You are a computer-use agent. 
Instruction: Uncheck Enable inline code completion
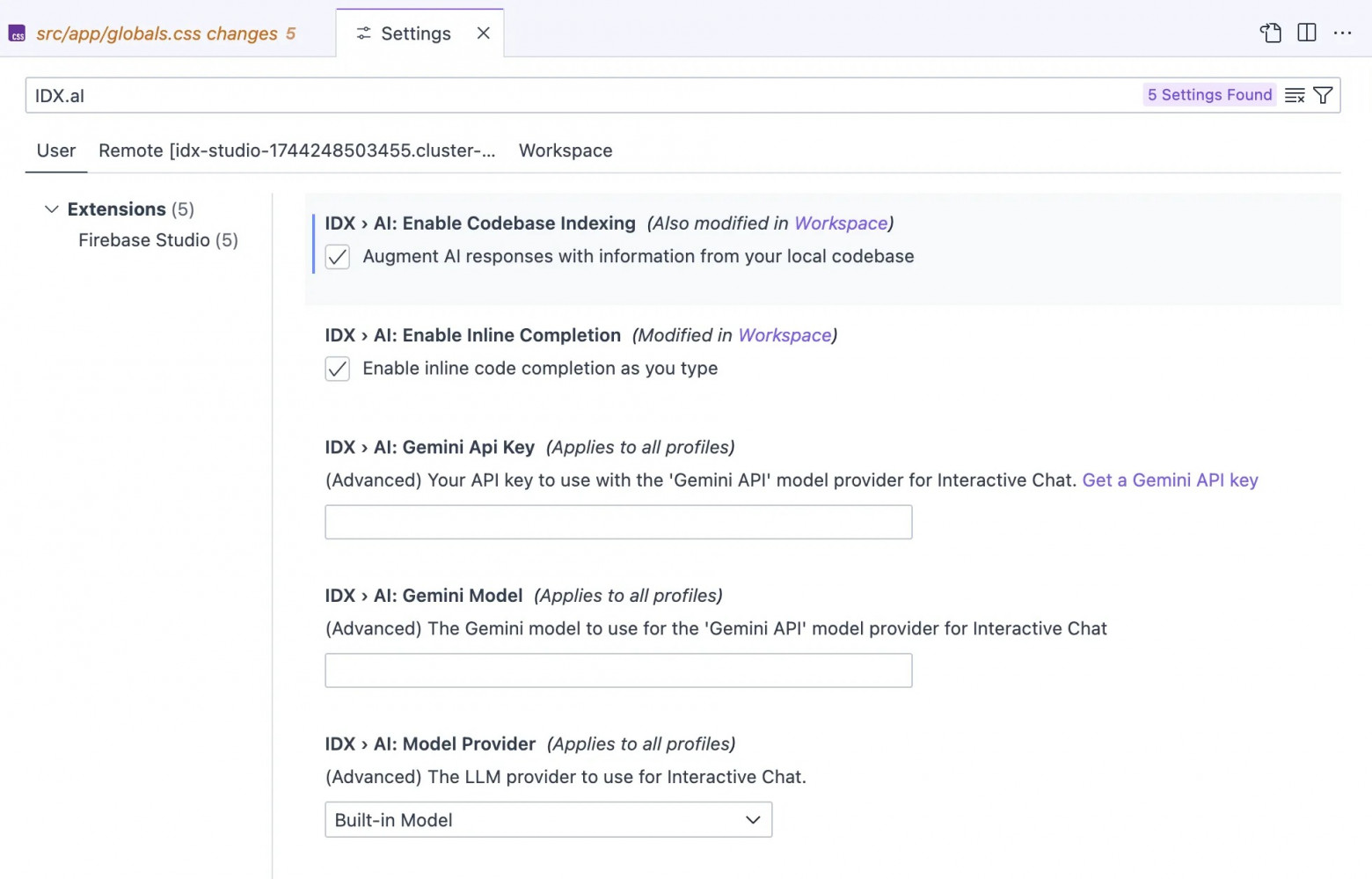338,369
